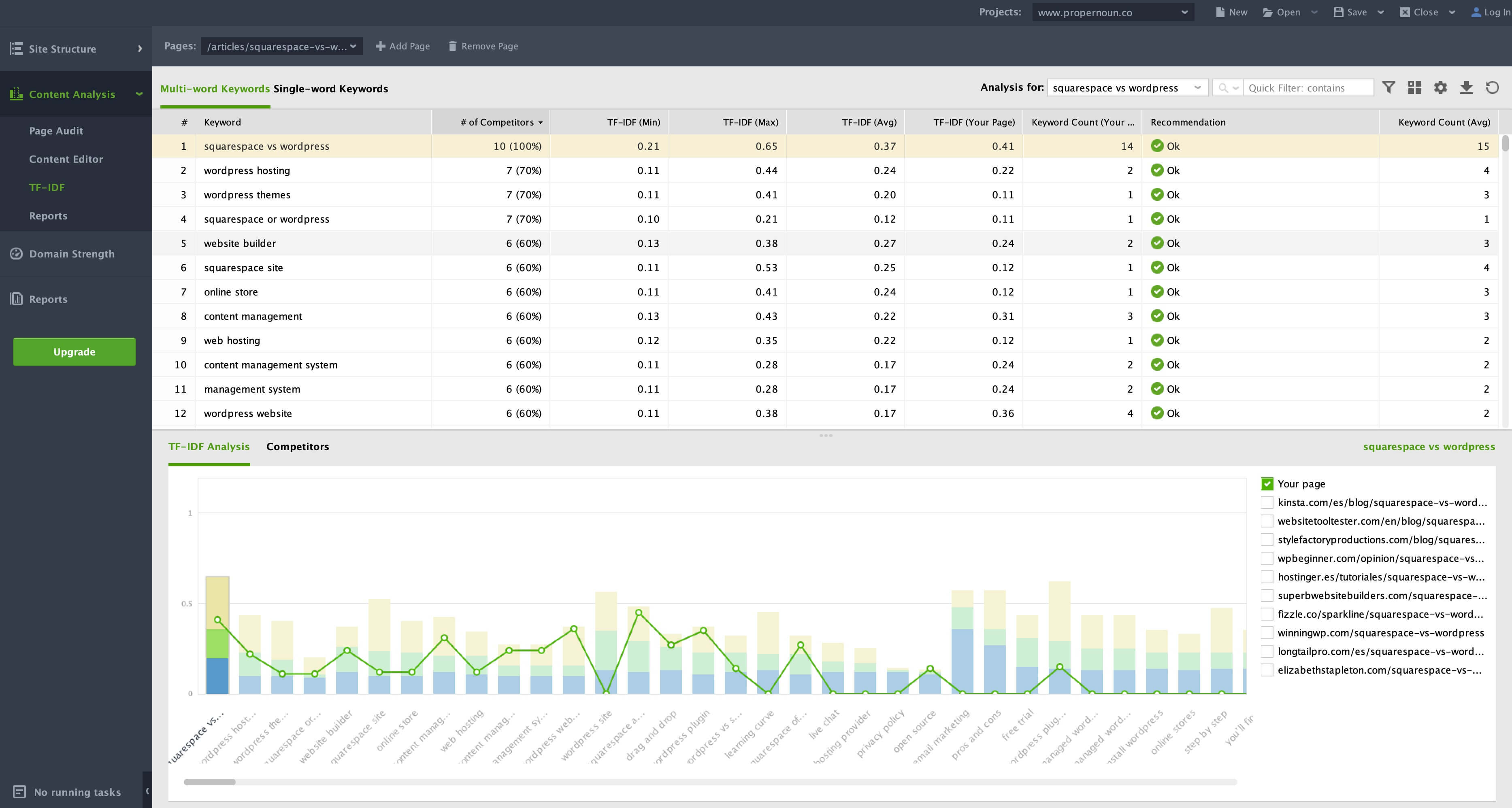This screenshot has height=808, width=1512.
Task: Enable the hostinger.es competitor checkbox
Action: point(1267,577)
